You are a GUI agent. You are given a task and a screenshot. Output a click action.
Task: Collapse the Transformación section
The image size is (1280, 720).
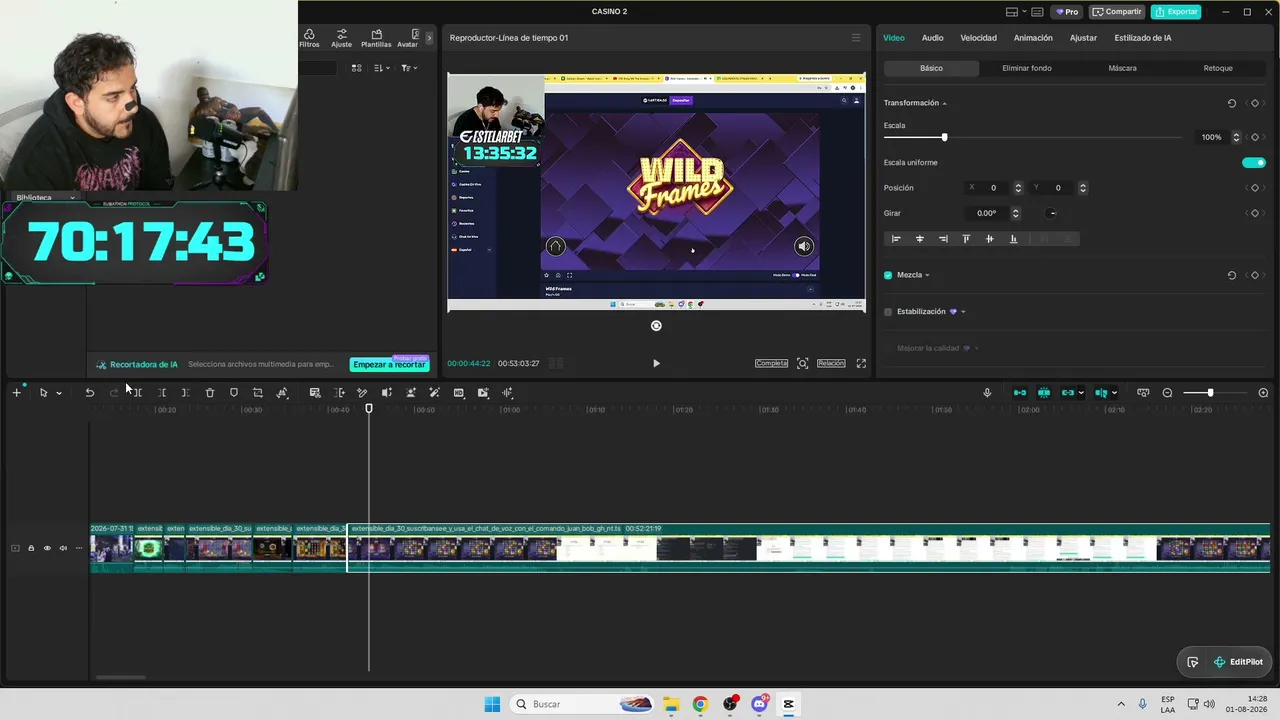click(x=944, y=104)
